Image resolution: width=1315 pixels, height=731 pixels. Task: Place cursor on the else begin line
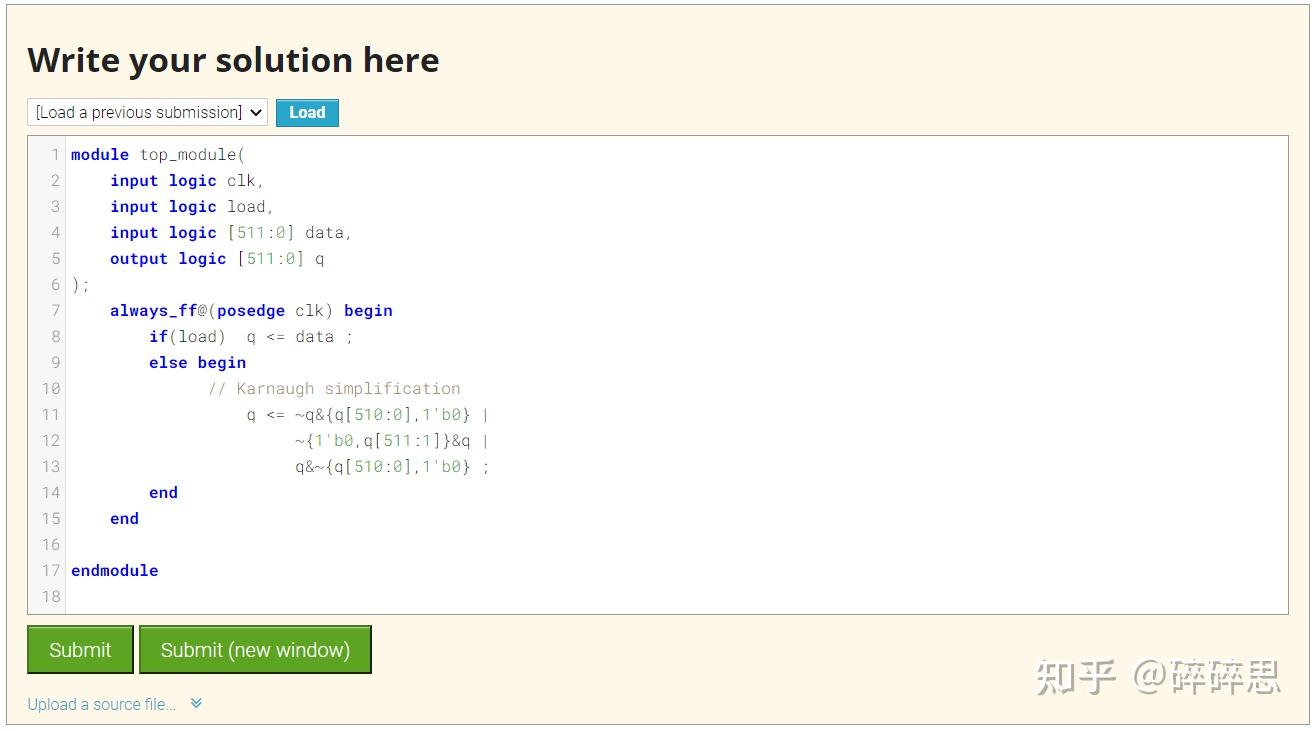(197, 362)
